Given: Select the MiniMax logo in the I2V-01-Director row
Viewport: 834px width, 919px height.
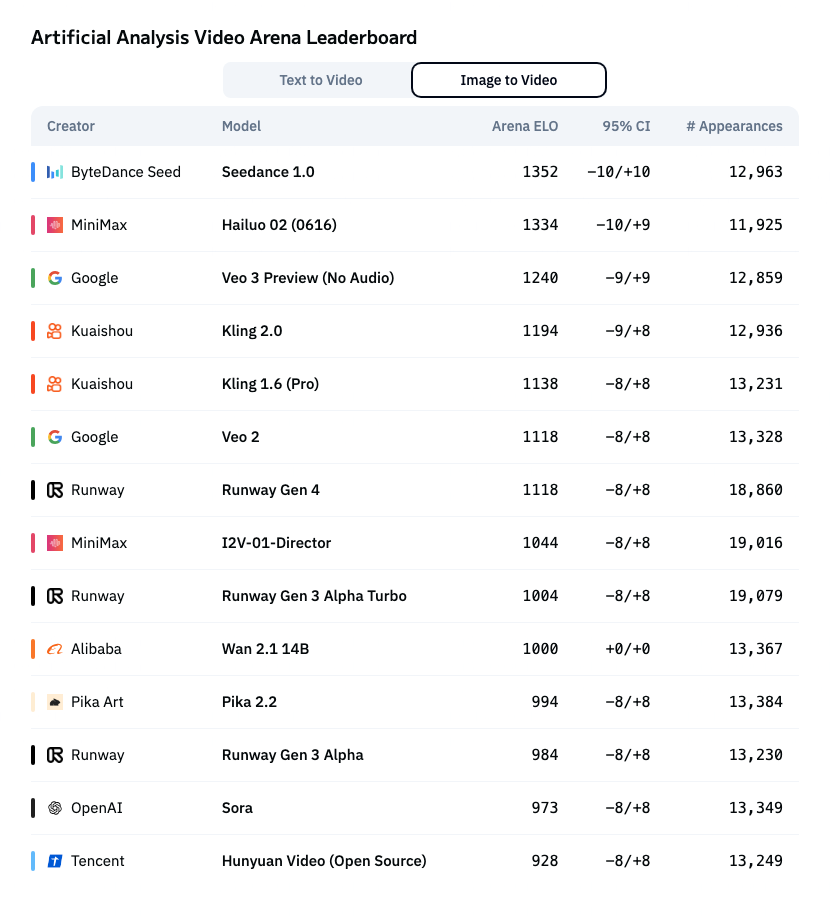Looking at the screenshot, I should click(55, 543).
